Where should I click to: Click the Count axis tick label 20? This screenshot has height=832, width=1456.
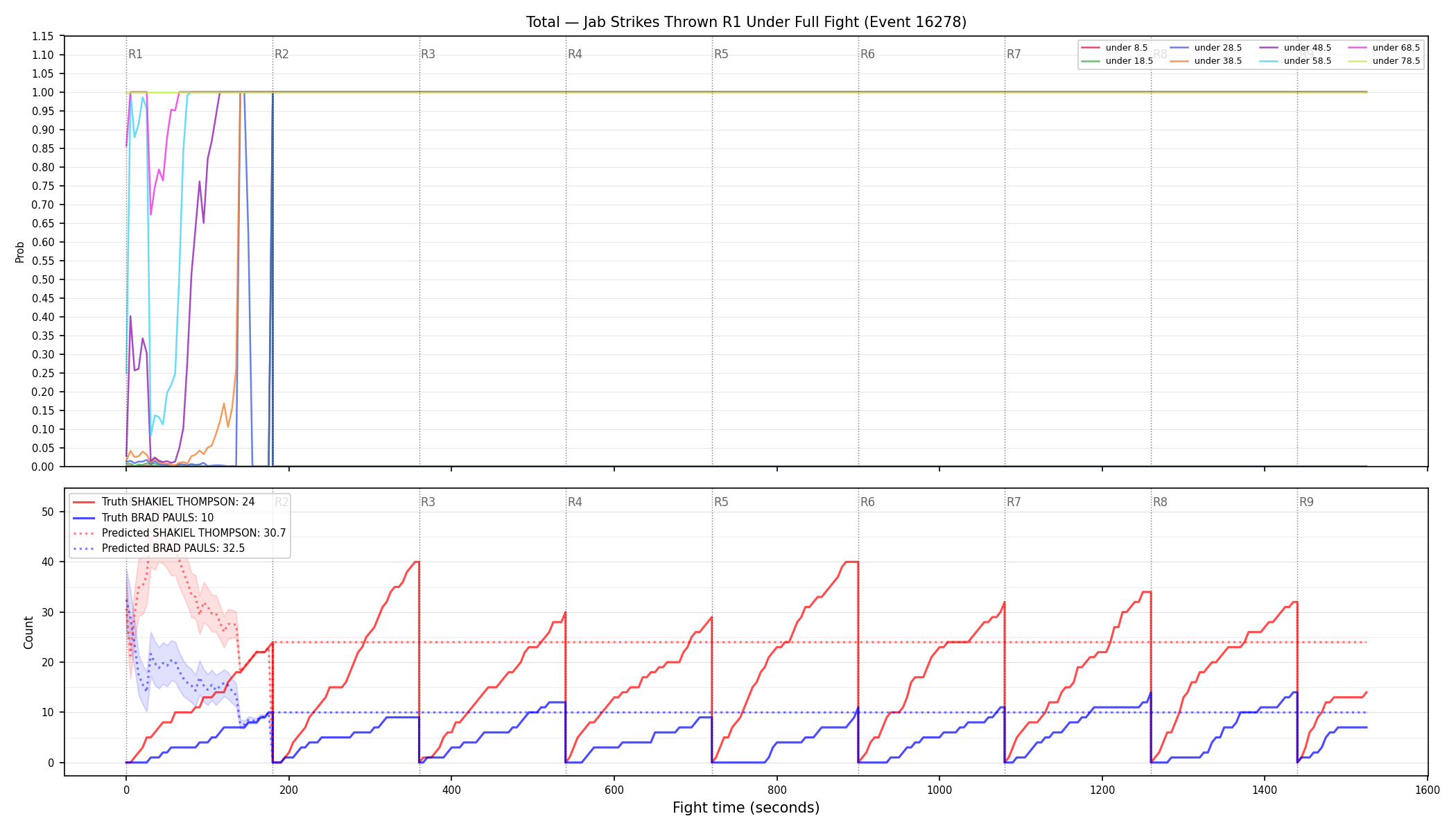point(48,662)
